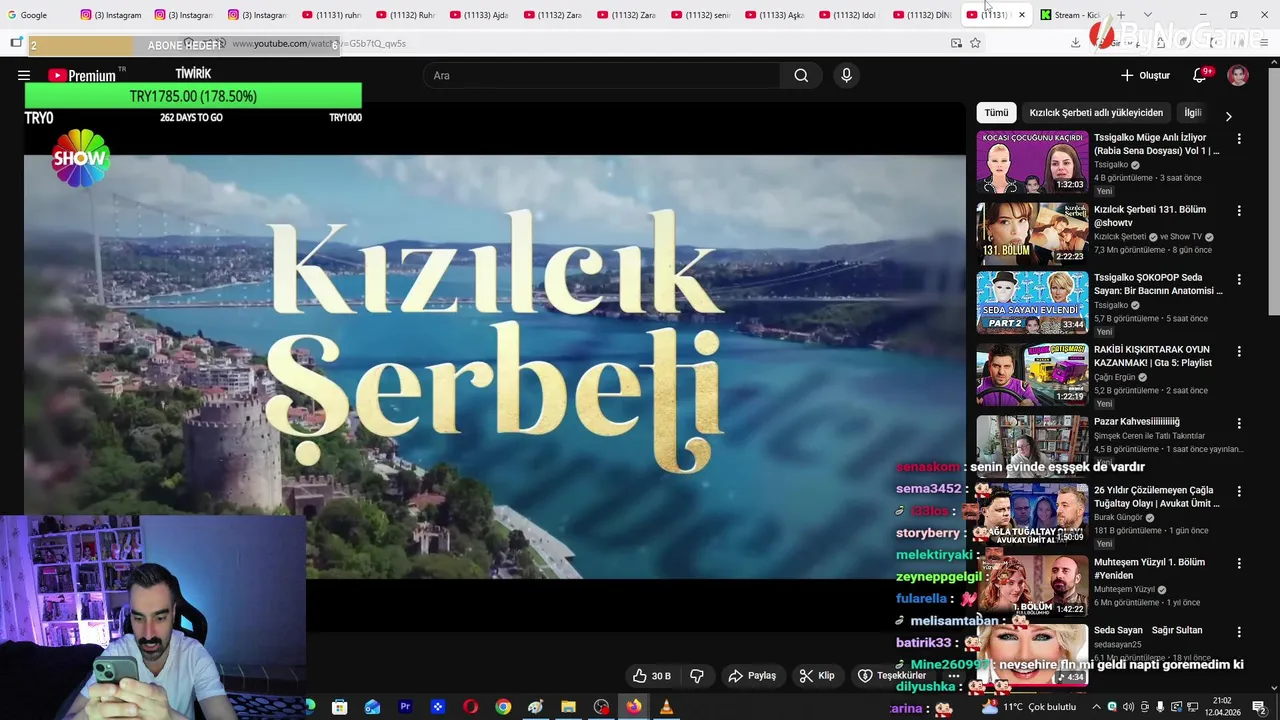Image resolution: width=1280 pixels, height=720 pixels.
Task: Open Seda Sayan Sağır Sultan title
Action: (x=1148, y=630)
